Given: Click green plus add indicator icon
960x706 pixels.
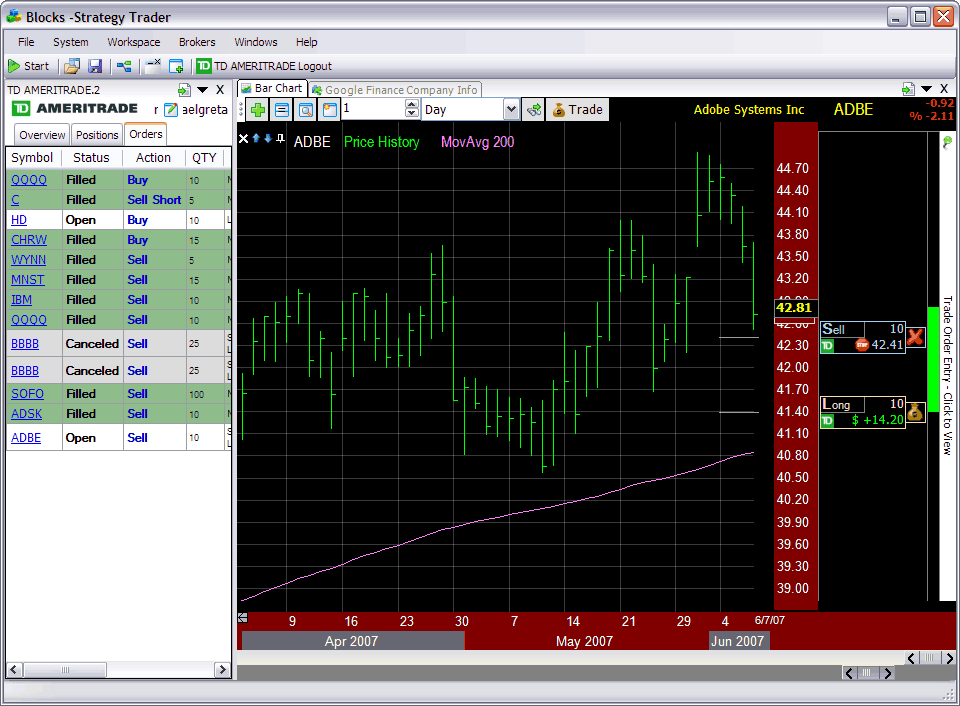Looking at the screenshot, I should coord(257,110).
